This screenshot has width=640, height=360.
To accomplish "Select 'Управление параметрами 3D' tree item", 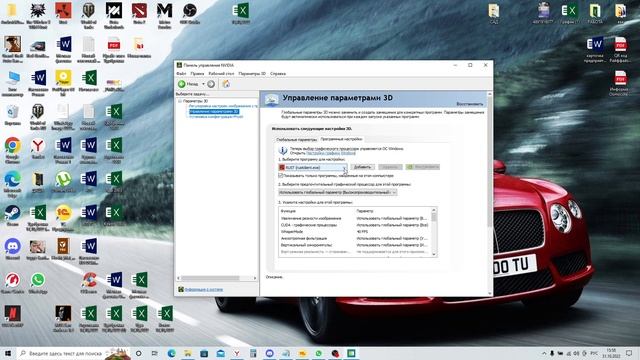I will pyautogui.click(x=214, y=111).
